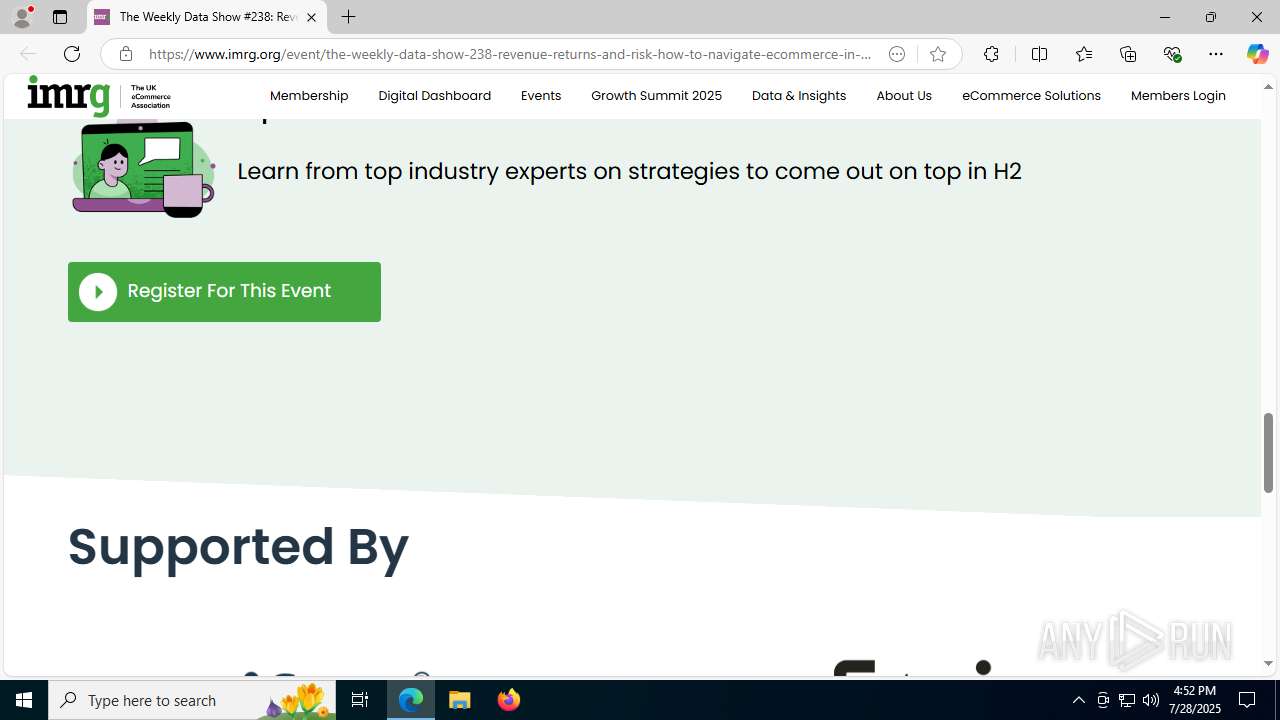
Task: Click the volume speaker tray icon
Action: (x=1151, y=700)
